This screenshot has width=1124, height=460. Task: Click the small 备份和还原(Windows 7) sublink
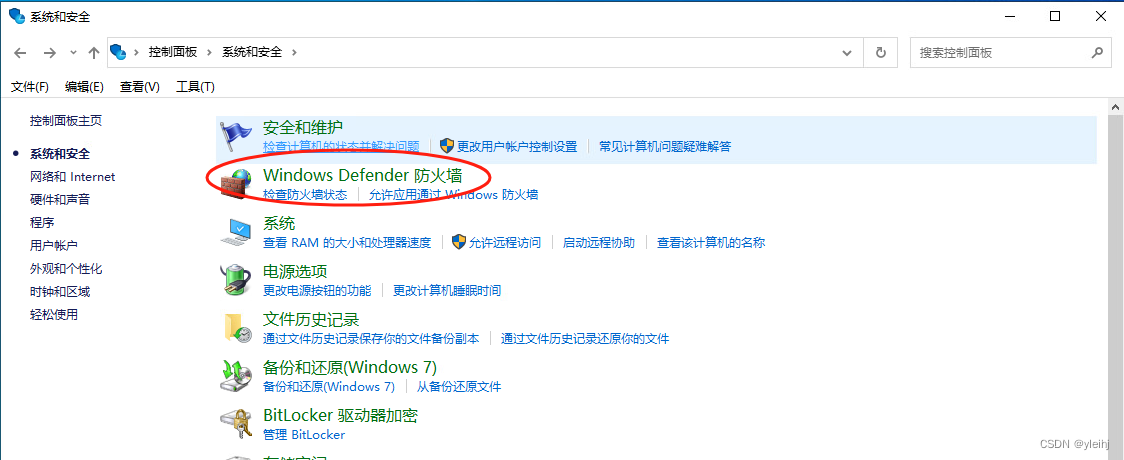(x=329, y=386)
